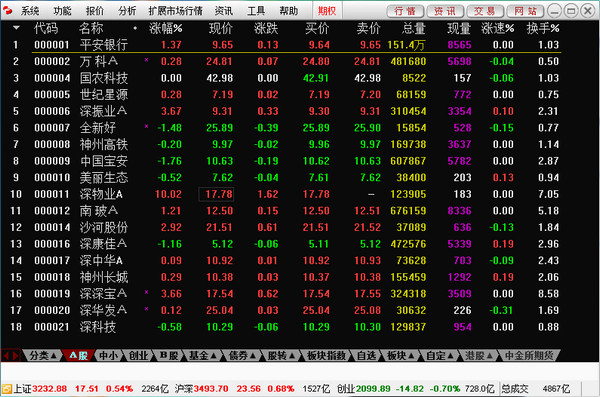Click the 网站 button
The height and width of the screenshot is (397, 600).
525,11
